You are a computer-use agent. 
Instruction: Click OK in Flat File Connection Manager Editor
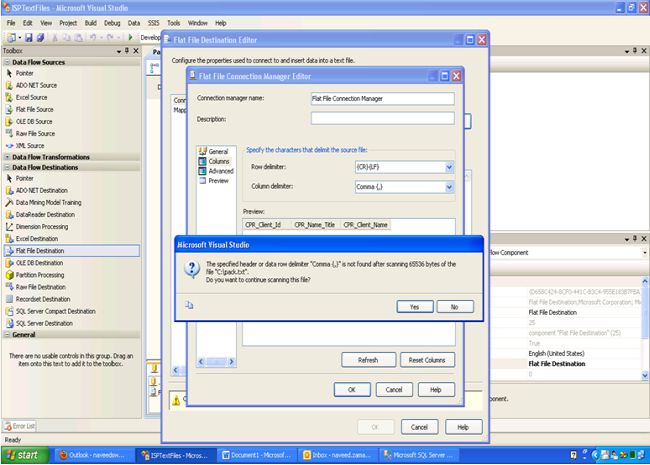click(x=352, y=390)
